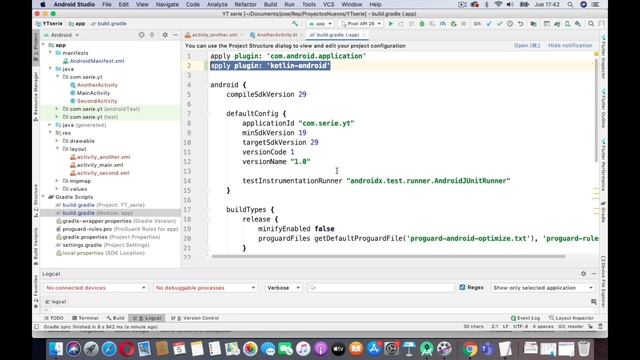Open VCS history clock icon

(x=510, y=24)
